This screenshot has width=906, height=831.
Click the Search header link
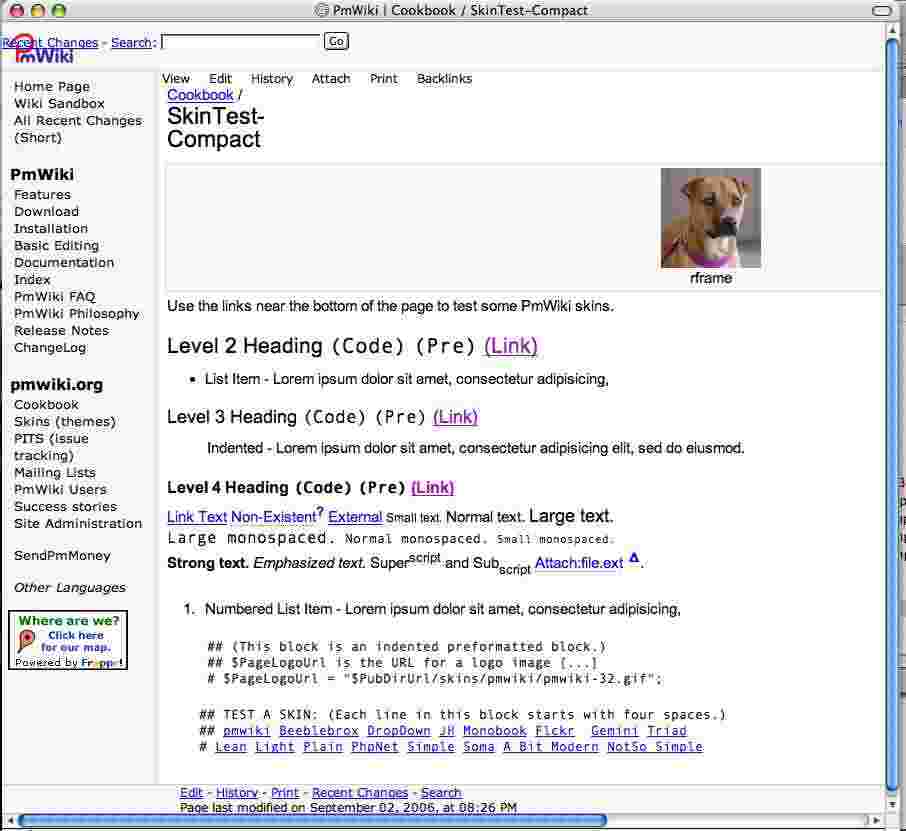pos(132,42)
